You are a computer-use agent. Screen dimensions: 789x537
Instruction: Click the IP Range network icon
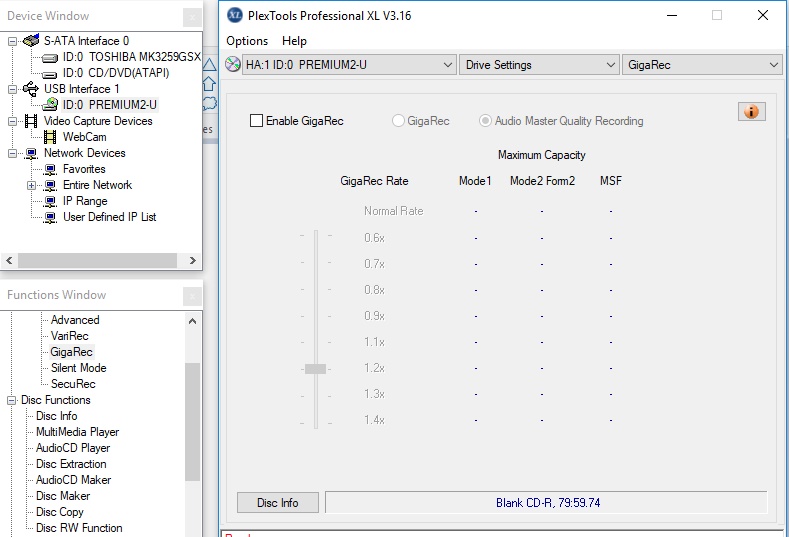point(50,202)
